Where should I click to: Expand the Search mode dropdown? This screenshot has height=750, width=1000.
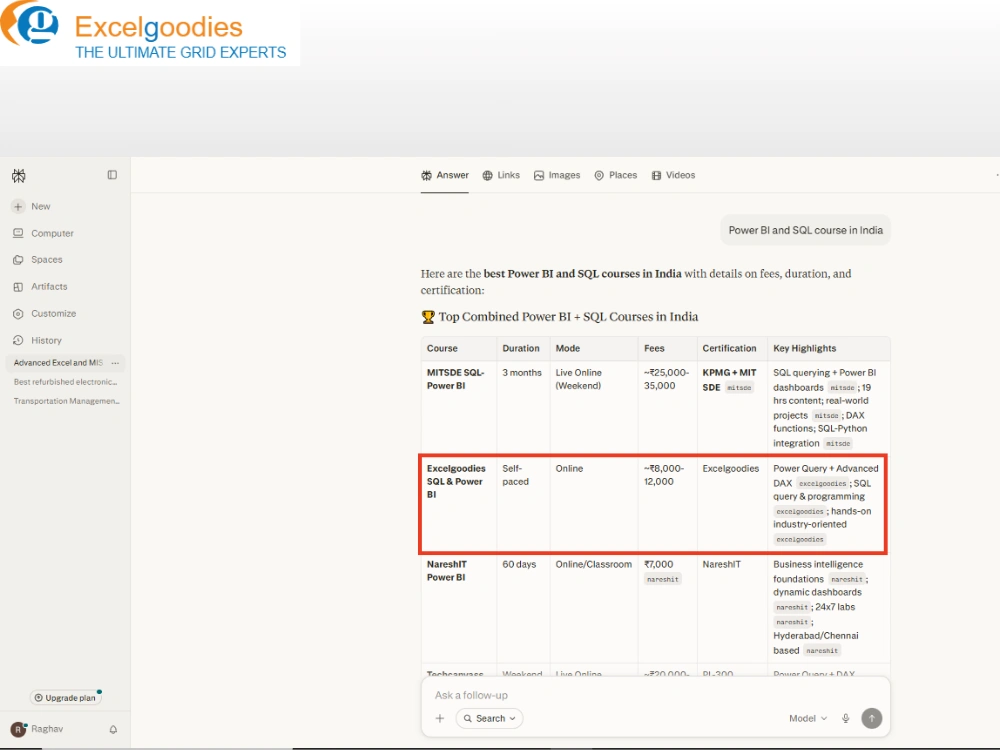pos(489,718)
